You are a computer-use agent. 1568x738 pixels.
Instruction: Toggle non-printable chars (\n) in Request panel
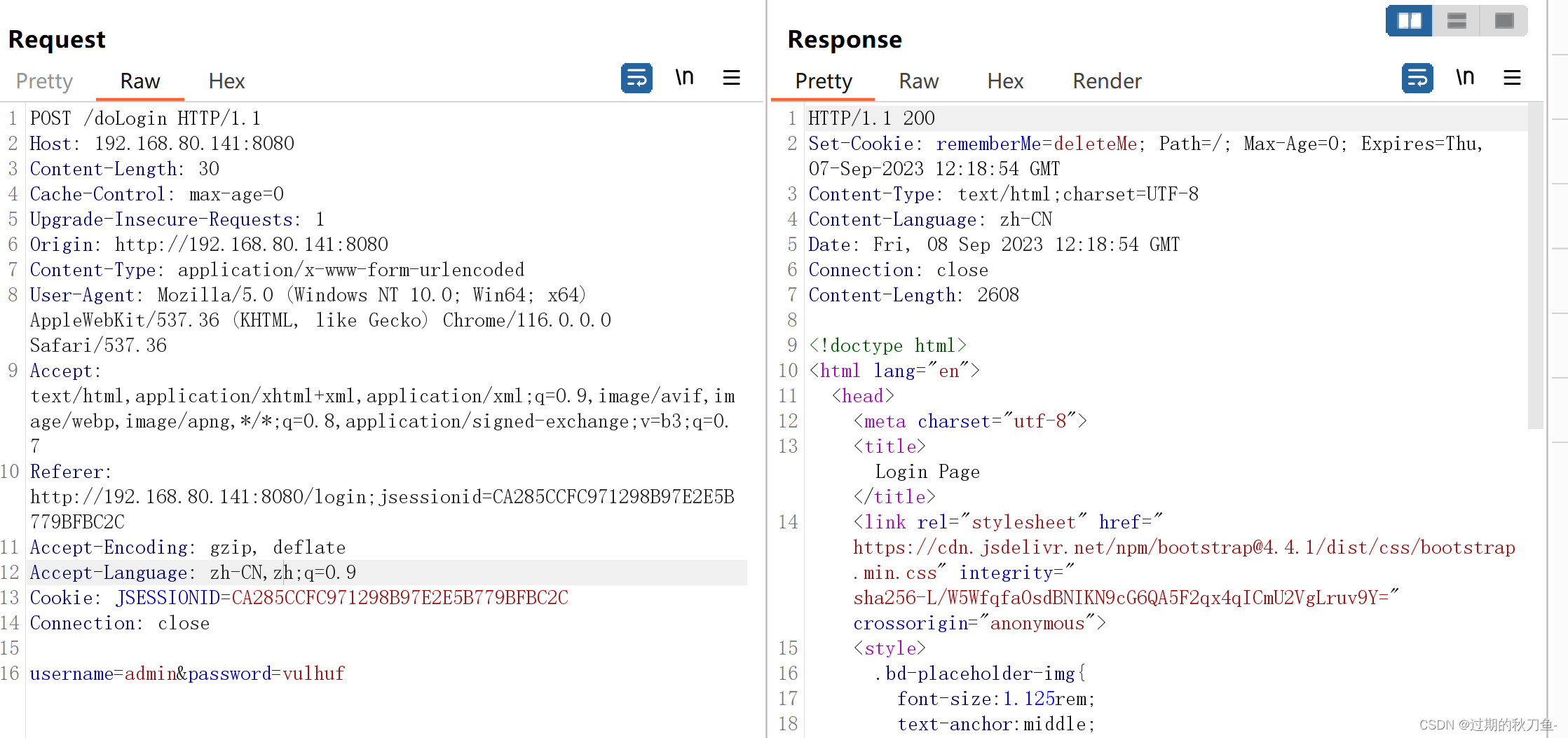click(684, 78)
